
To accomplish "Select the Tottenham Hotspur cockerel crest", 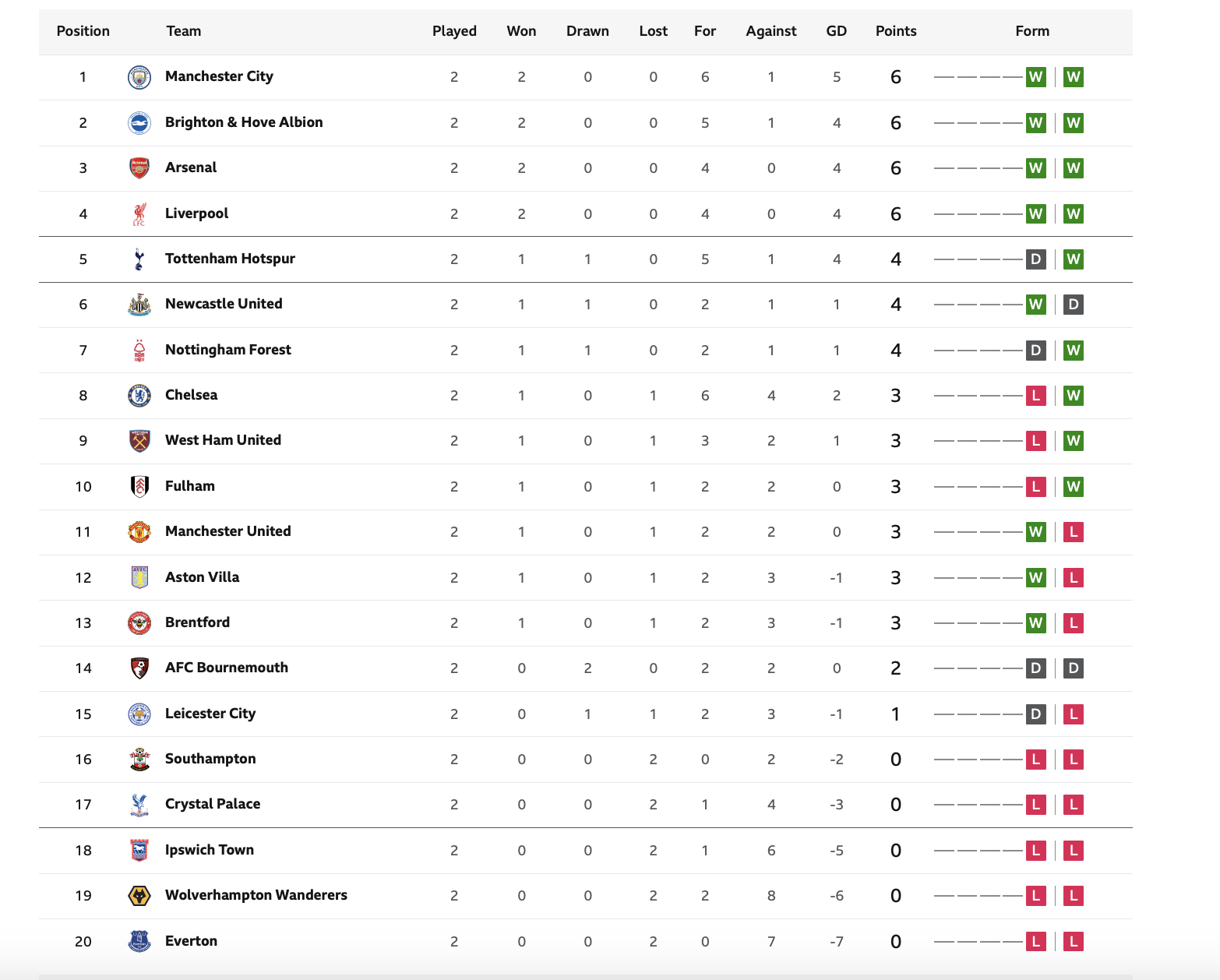I will pyautogui.click(x=139, y=259).
